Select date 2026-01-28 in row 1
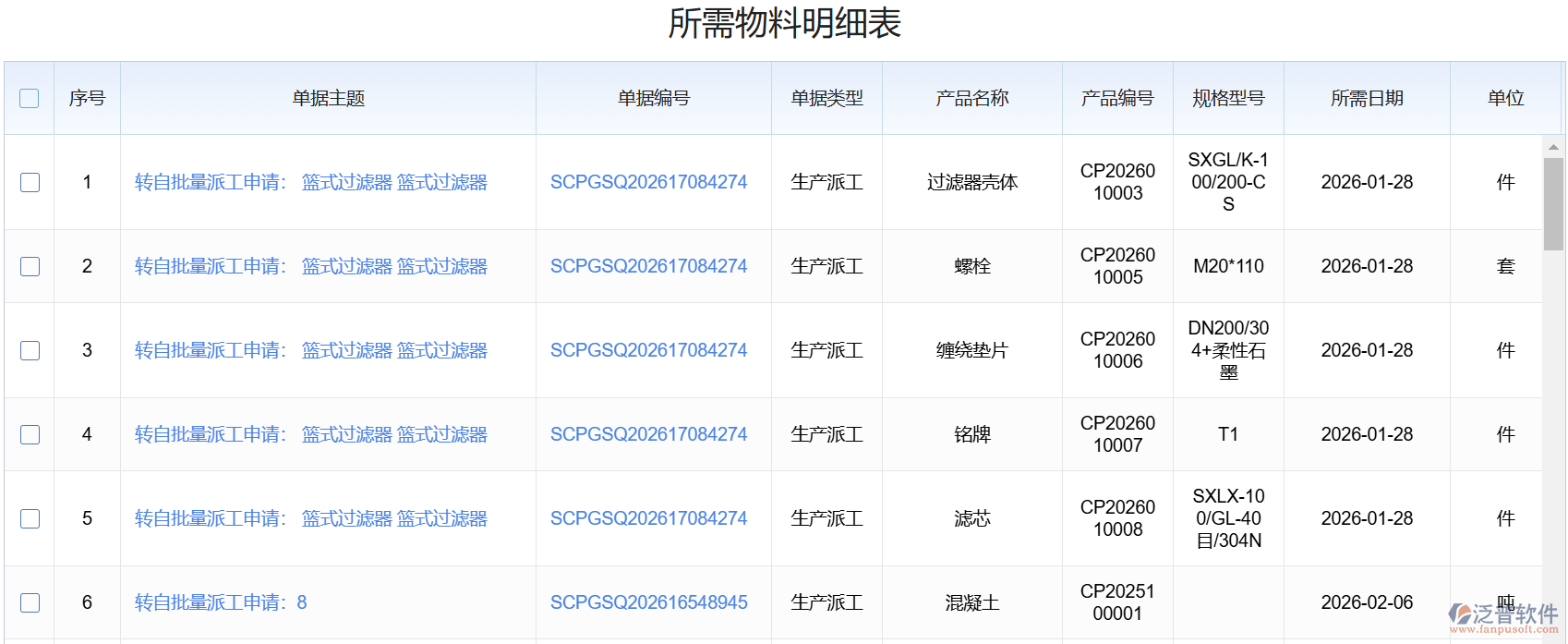 (x=1367, y=182)
